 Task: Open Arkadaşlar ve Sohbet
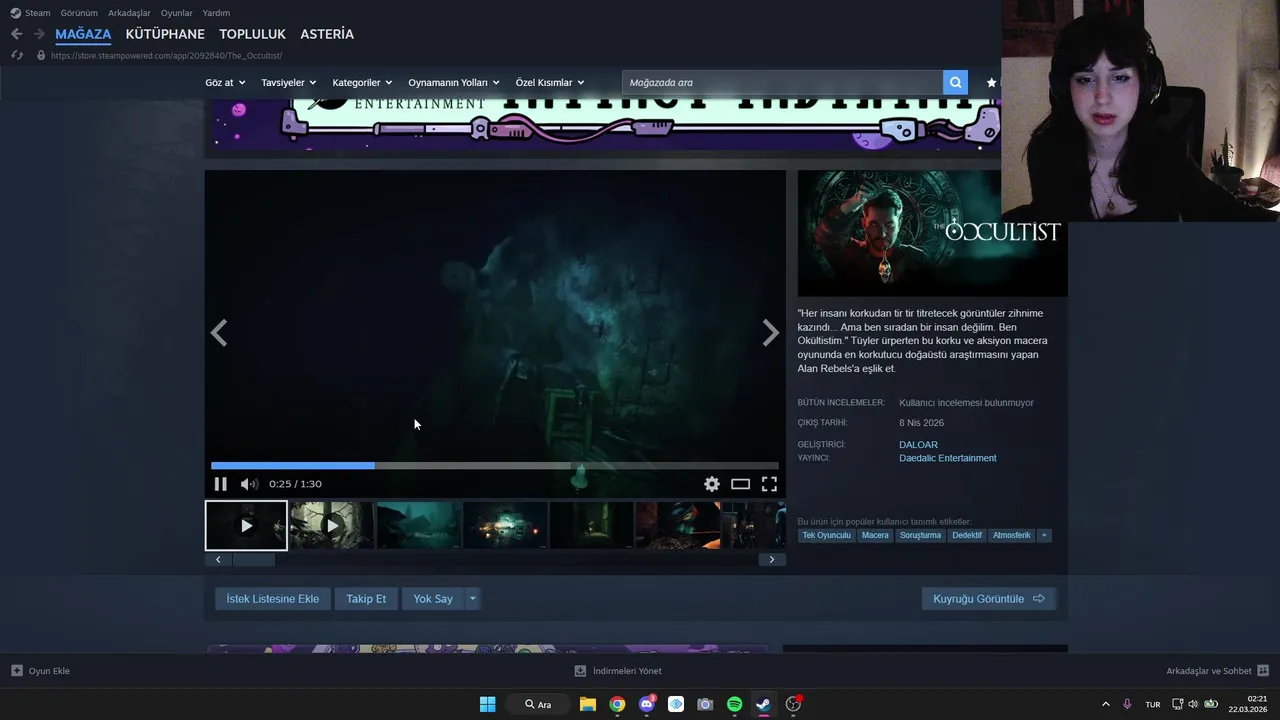coord(1217,671)
